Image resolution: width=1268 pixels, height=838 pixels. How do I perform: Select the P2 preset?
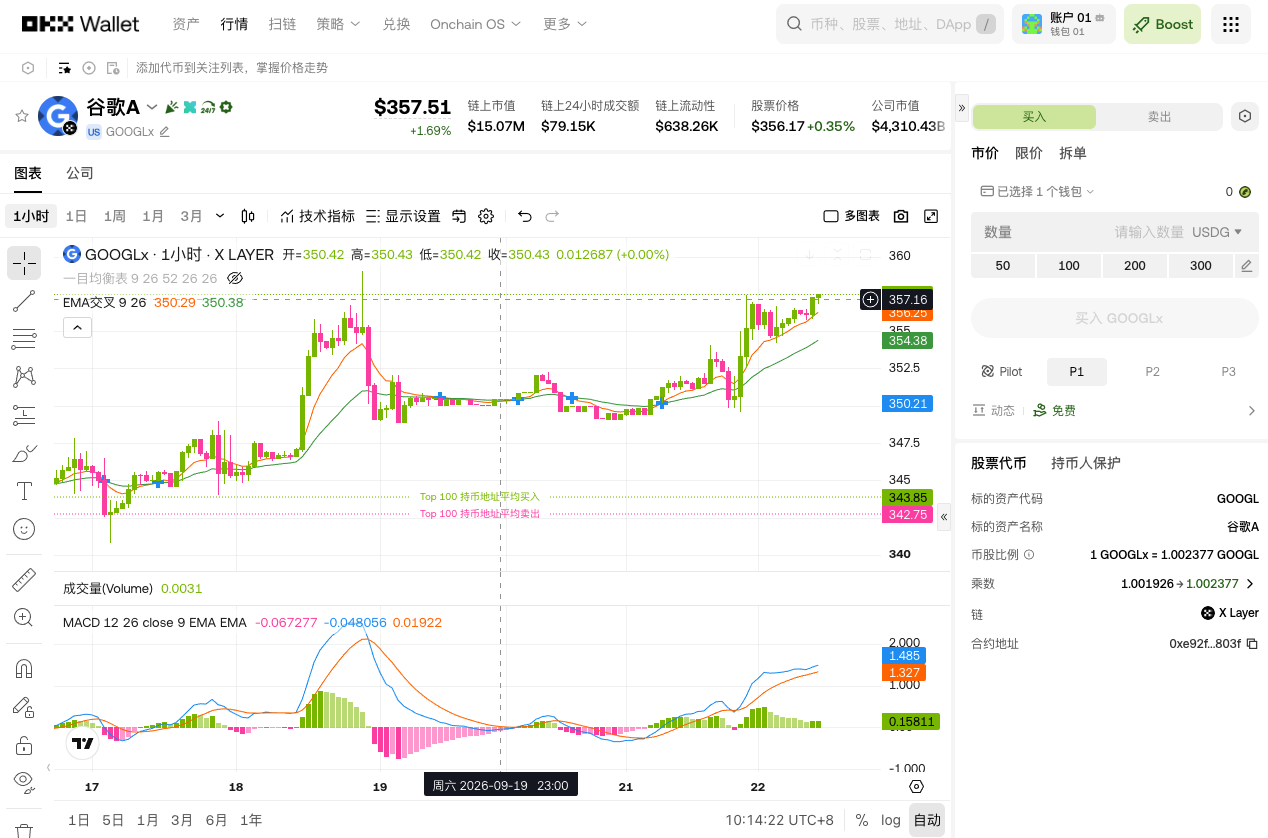coord(1153,372)
